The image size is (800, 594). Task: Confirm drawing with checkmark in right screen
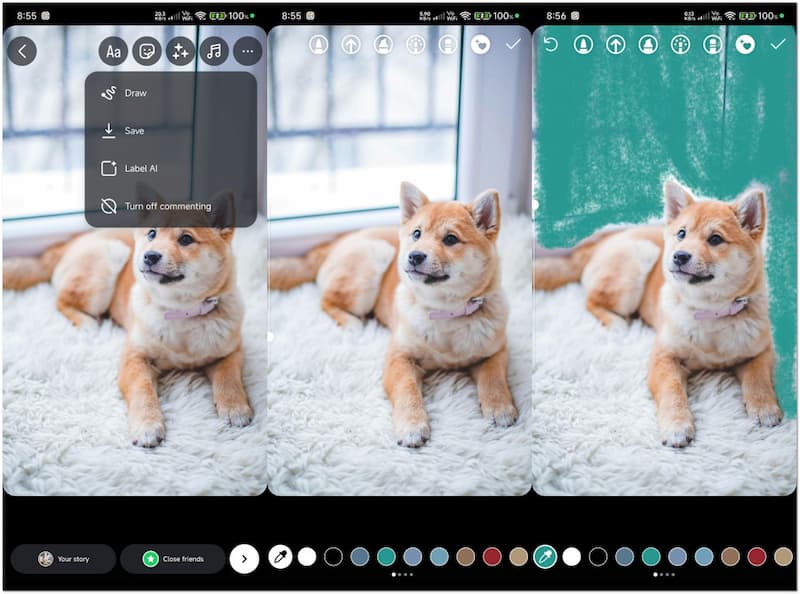(x=778, y=44)
